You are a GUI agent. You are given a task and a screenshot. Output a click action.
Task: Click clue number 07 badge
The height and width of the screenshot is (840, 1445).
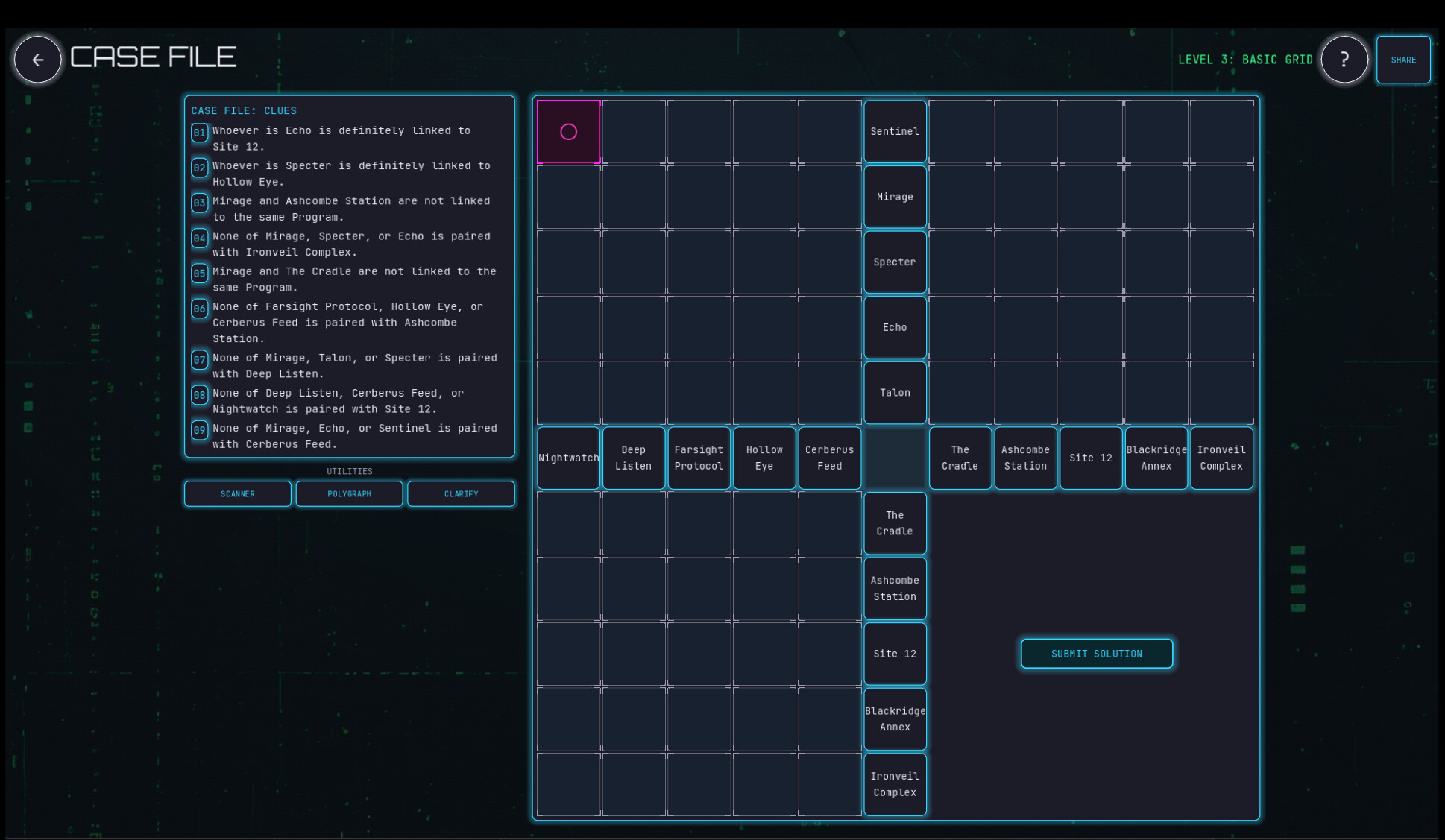[x=199, y=360]
